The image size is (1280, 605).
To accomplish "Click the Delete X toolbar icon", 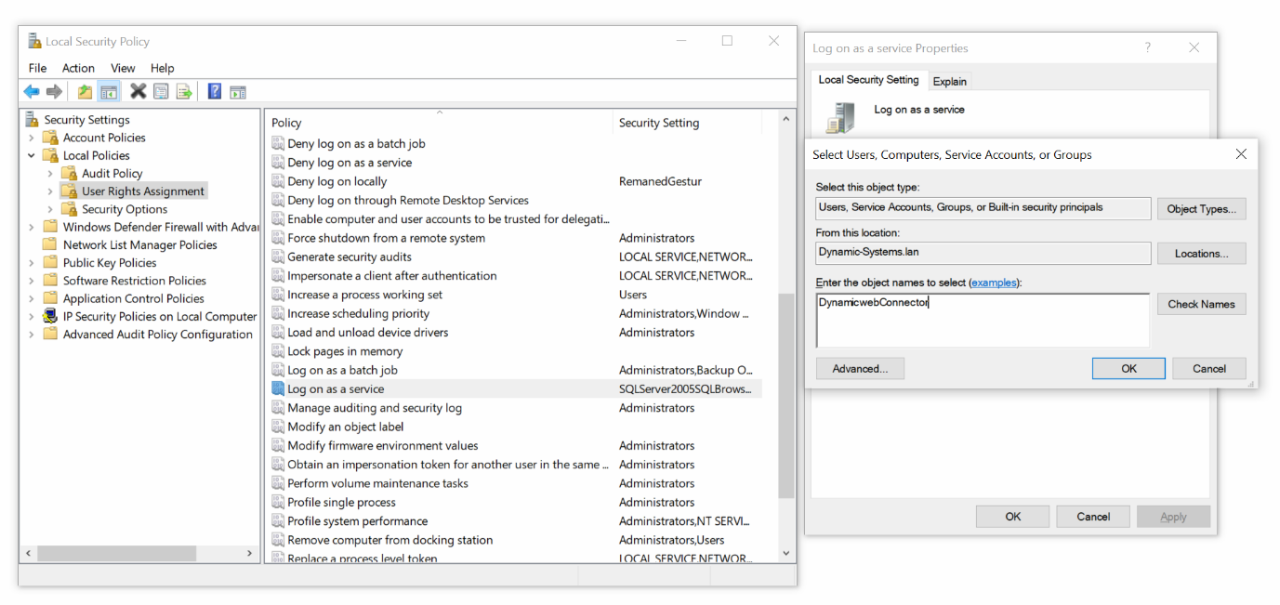I will (x=138, y=92).
